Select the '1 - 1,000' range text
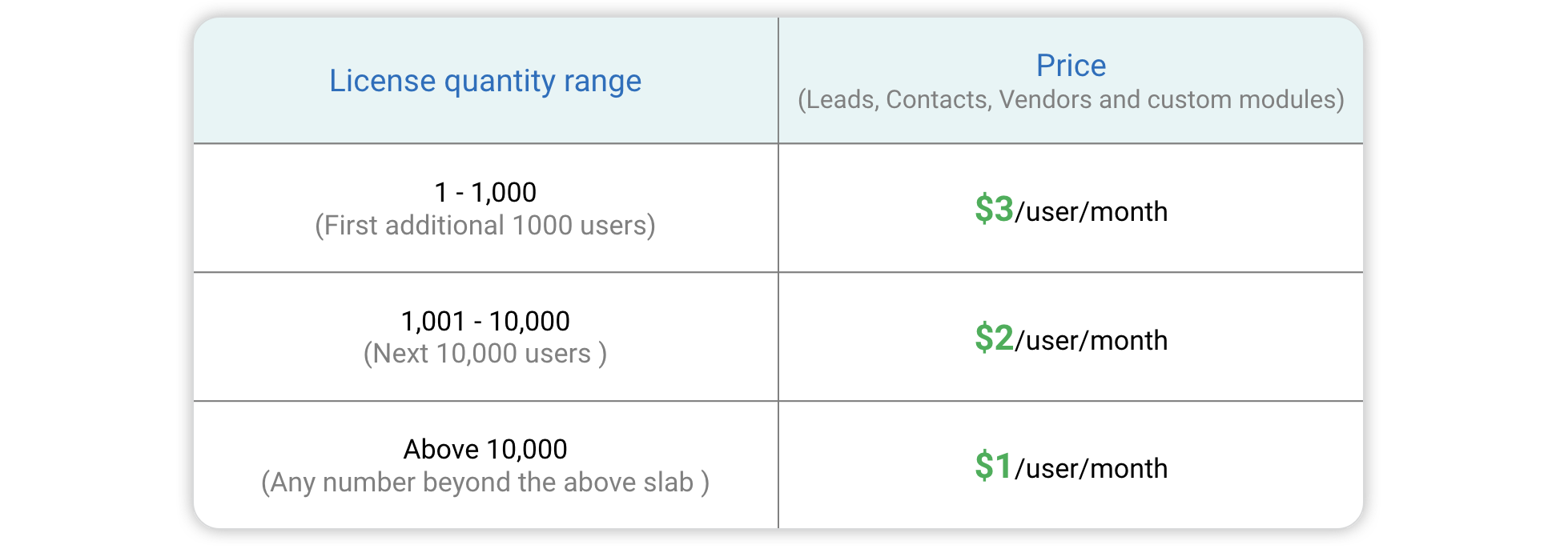Screen dimensions: 1568x549 click(x=485, y=192)
